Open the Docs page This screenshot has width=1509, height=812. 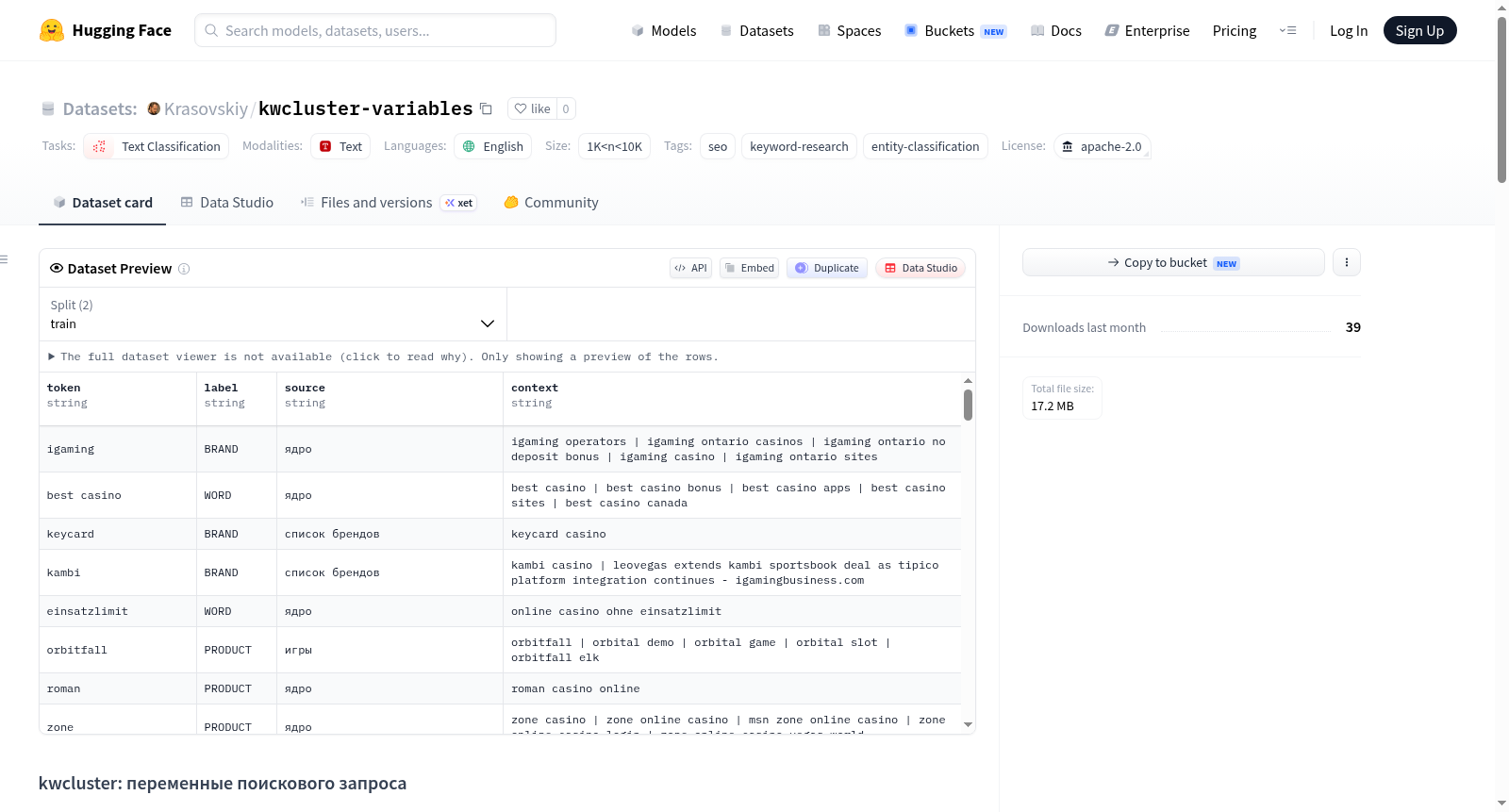[x=1055, y=30]
